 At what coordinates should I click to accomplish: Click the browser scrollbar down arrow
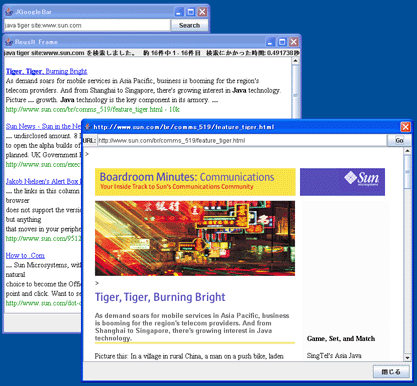(407, 357)
